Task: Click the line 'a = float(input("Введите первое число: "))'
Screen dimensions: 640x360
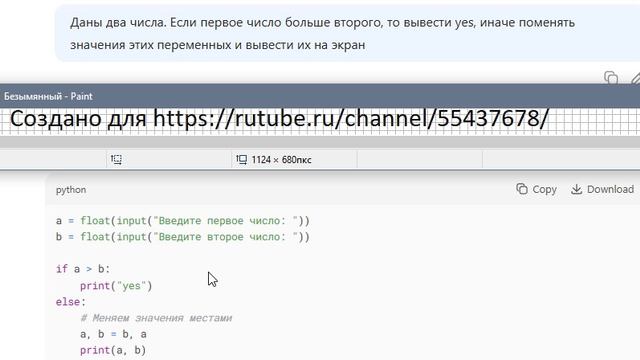Action: point(183,221)
